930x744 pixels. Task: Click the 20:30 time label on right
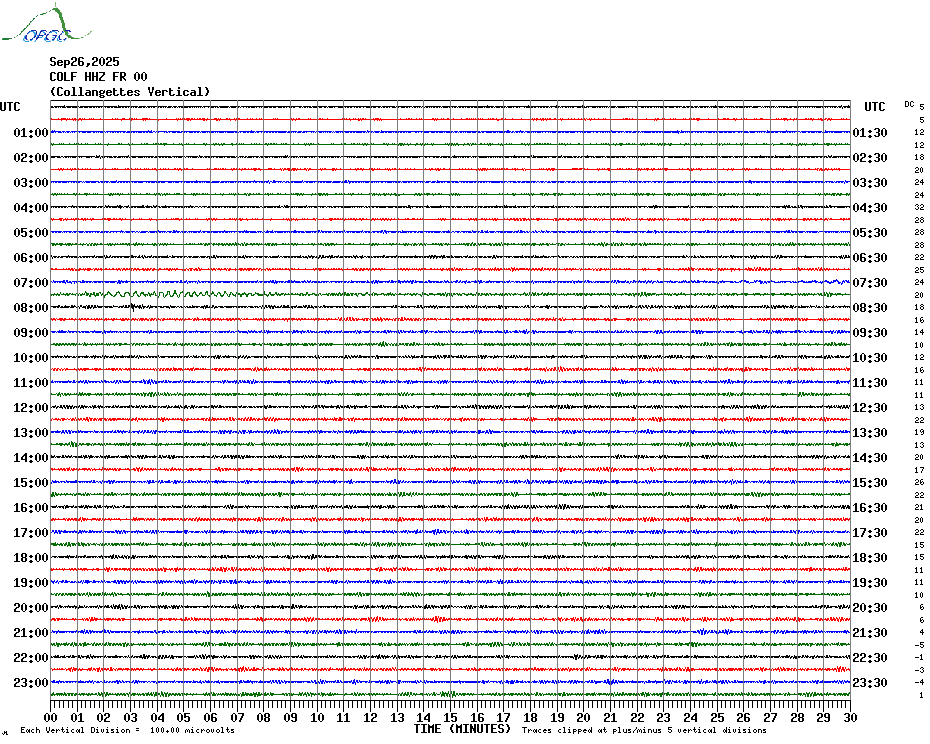[870, 608]
